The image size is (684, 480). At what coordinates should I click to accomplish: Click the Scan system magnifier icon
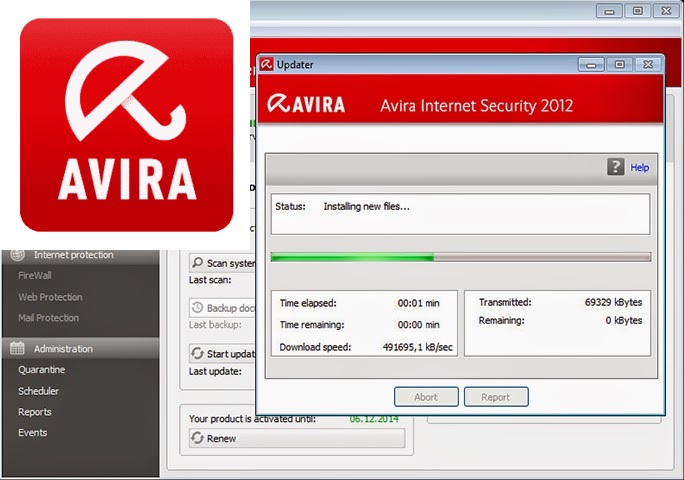[197, 262]
